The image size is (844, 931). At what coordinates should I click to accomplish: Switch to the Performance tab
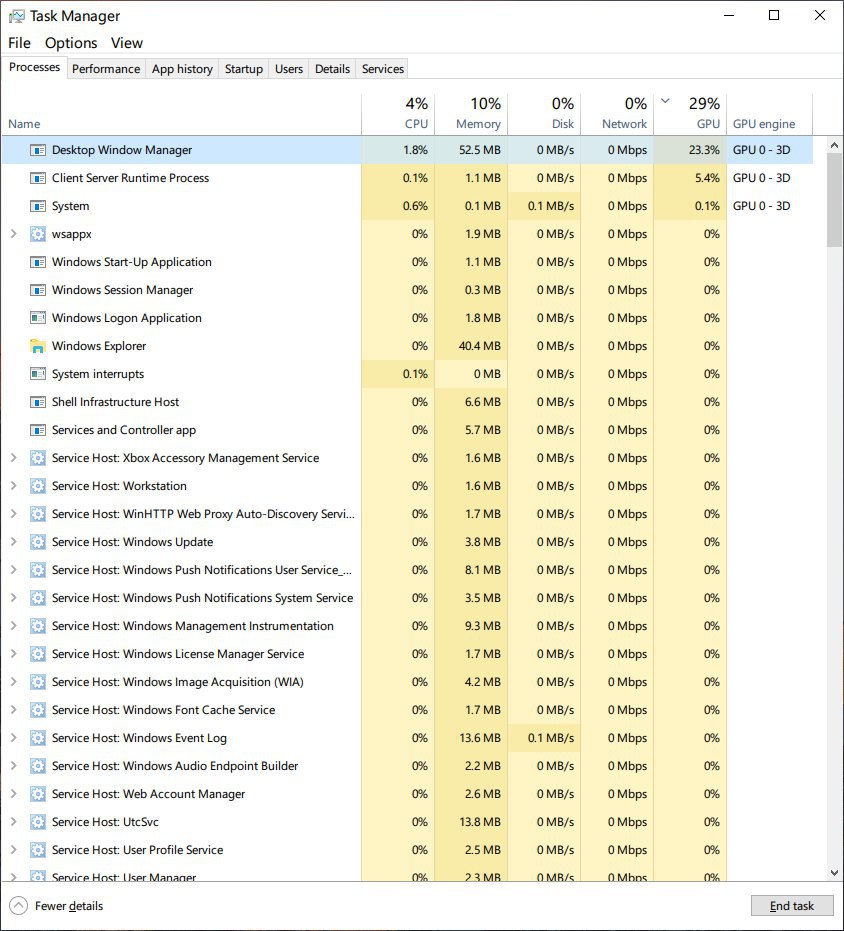[x=105, y=69]
